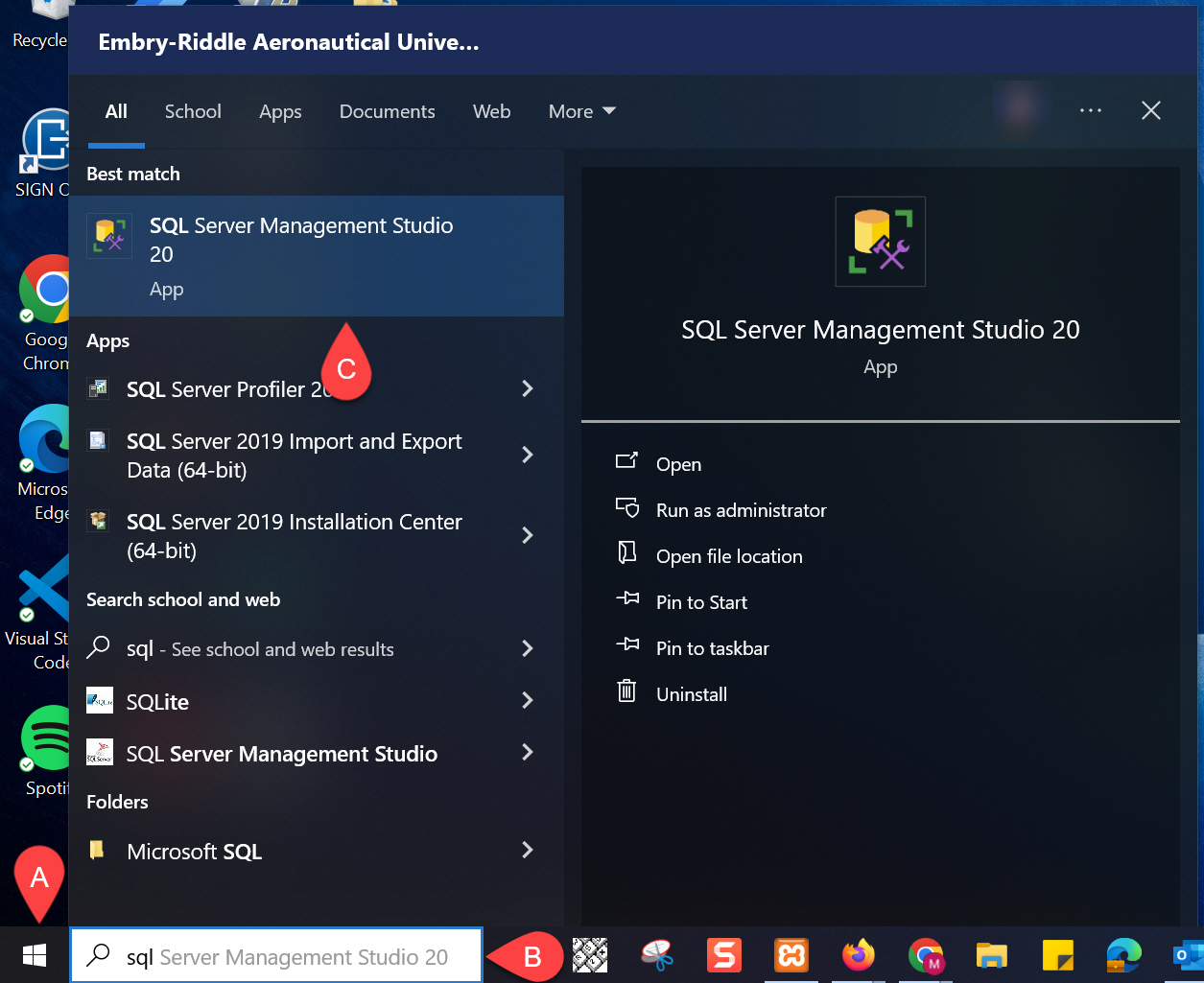The image size is (1204, 983).
Task: Click the Windows Start button
Action: coord(35,955)
